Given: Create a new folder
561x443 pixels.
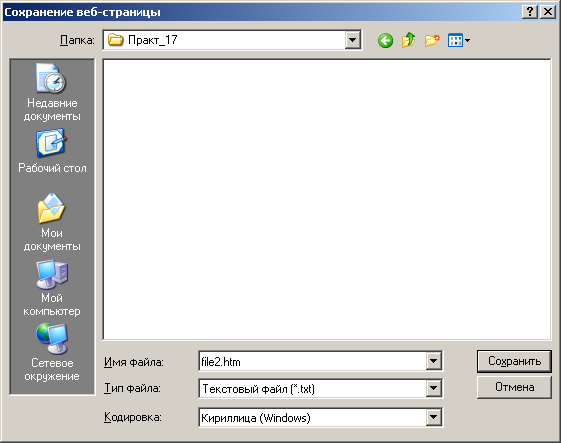Looking at the screenshot, I should point(432,40).
